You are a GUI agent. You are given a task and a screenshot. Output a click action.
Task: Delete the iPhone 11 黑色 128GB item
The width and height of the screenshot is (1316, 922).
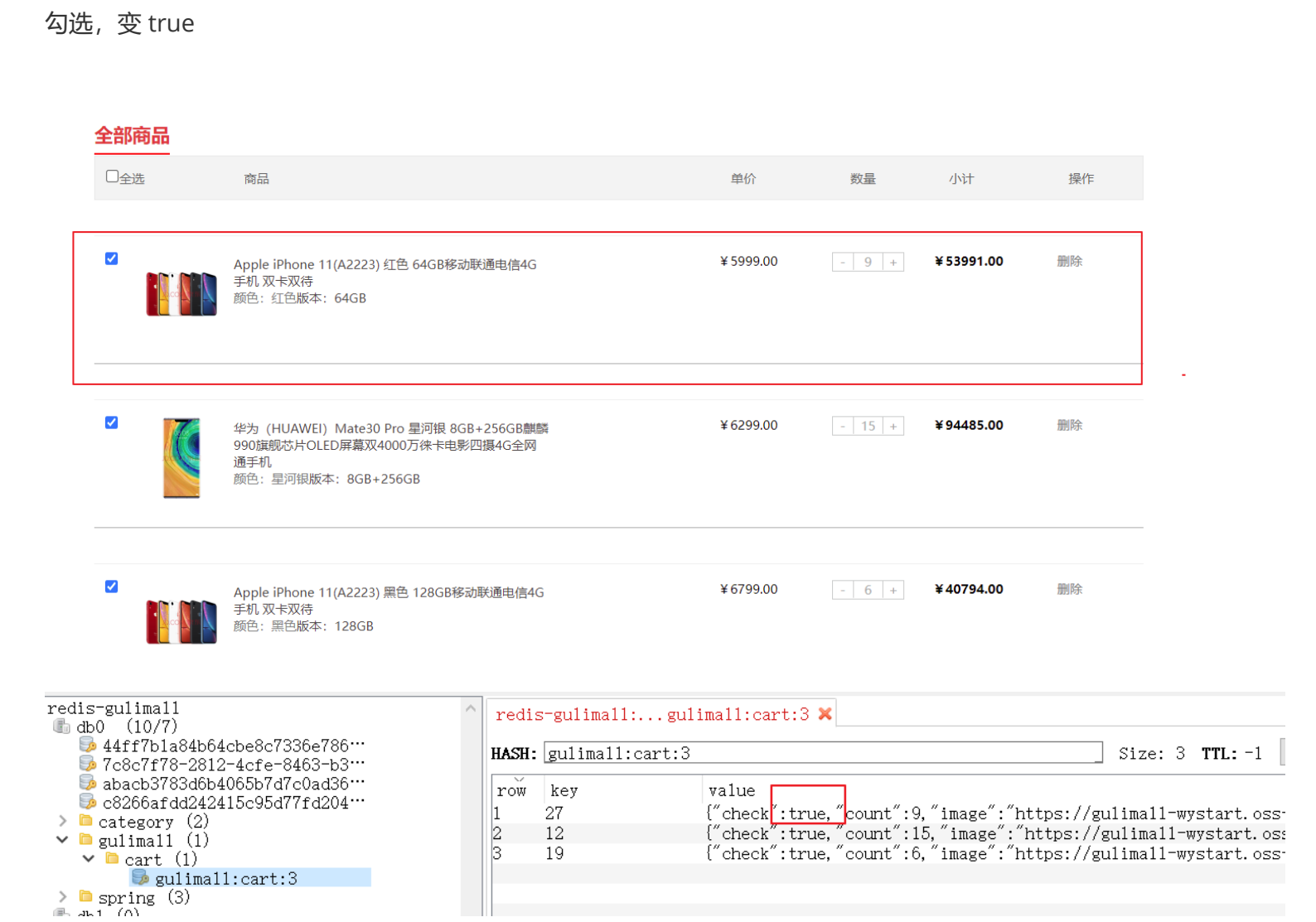coord(1069,589)
